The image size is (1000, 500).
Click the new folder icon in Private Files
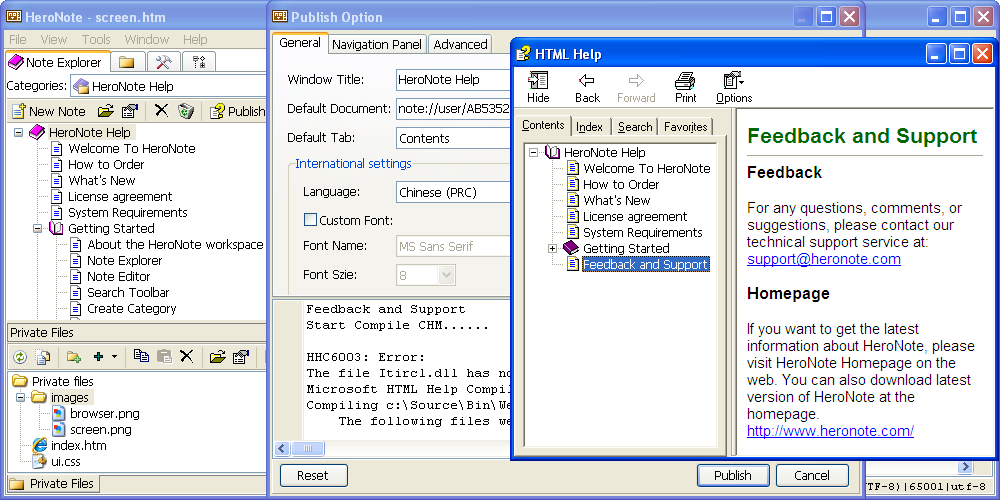tap(74, 357)
